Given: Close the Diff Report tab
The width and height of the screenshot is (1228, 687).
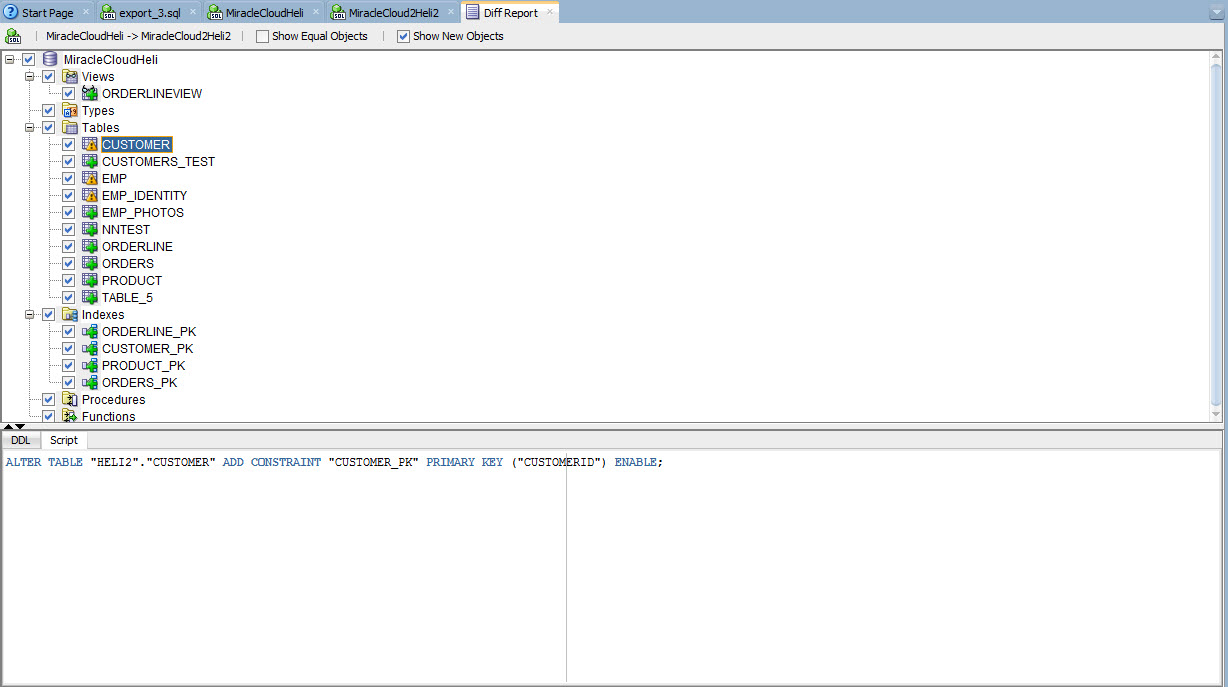Looking at the screenshot, I should coord(550,12).
